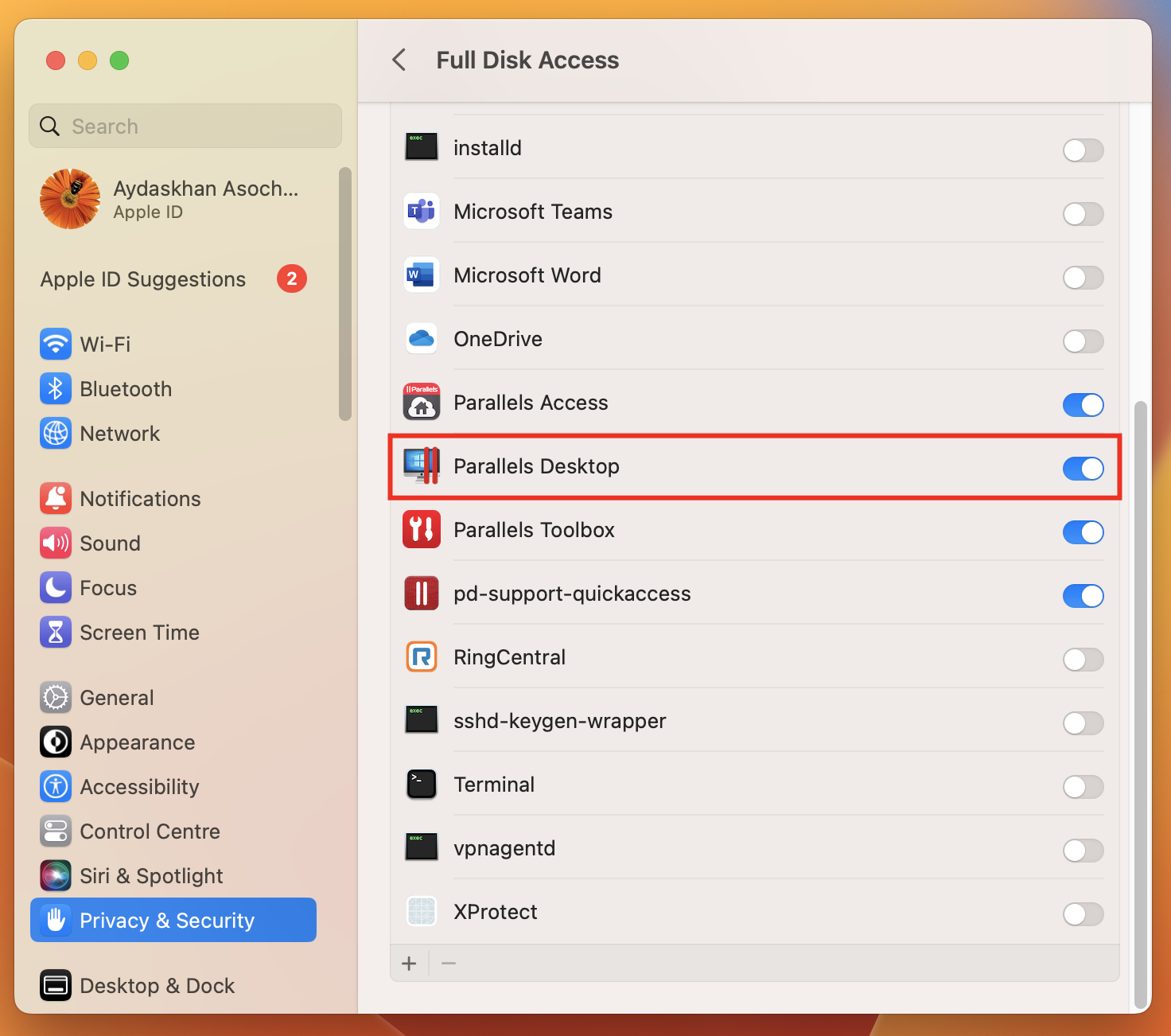Click the RingCentral app icon
Viewport: 1171px width, 1036px height.
tap(422, 657)
